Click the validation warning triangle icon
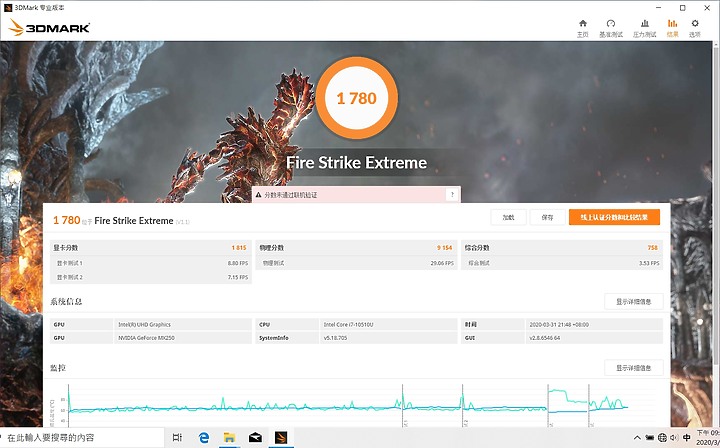The width and height of the screenshot is (720, 448). tap(259, 195)
